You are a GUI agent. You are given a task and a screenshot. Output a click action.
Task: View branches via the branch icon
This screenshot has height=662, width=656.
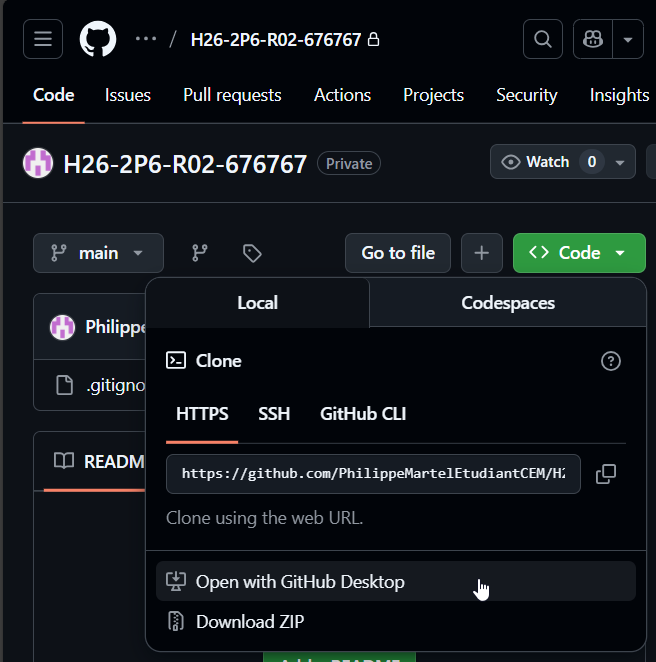pyautogui.click(x=200, y=253)
